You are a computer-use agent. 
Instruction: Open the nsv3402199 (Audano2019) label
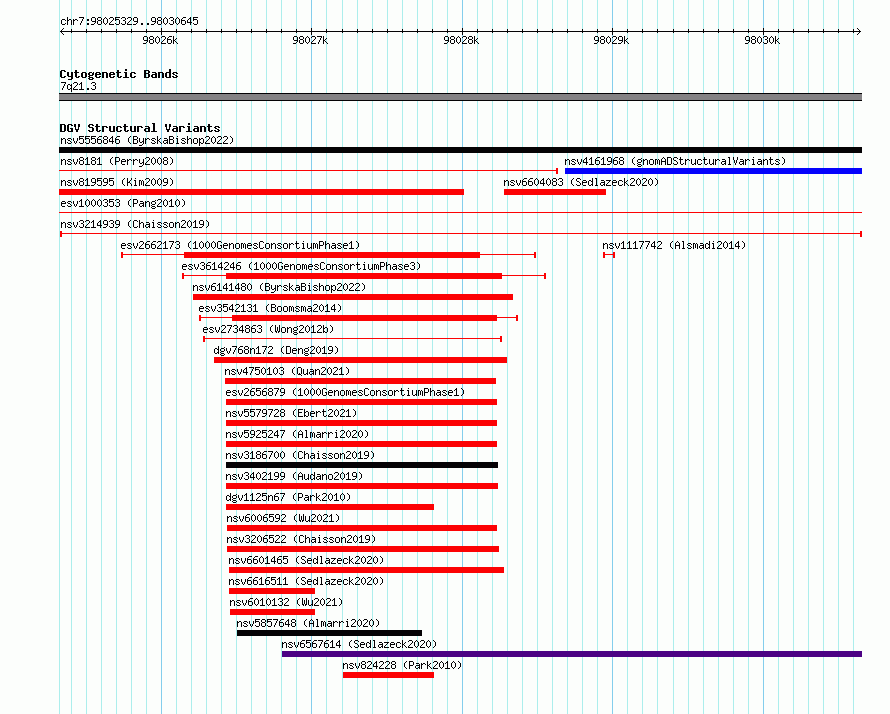294,476
